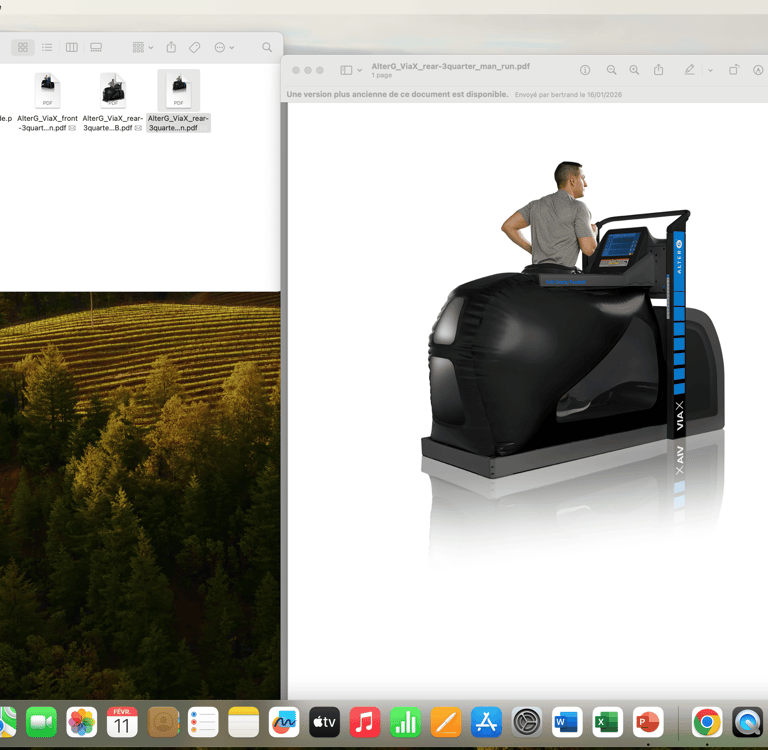Click the Finder tags icon

pyautogui.click(x=194, y=47)
